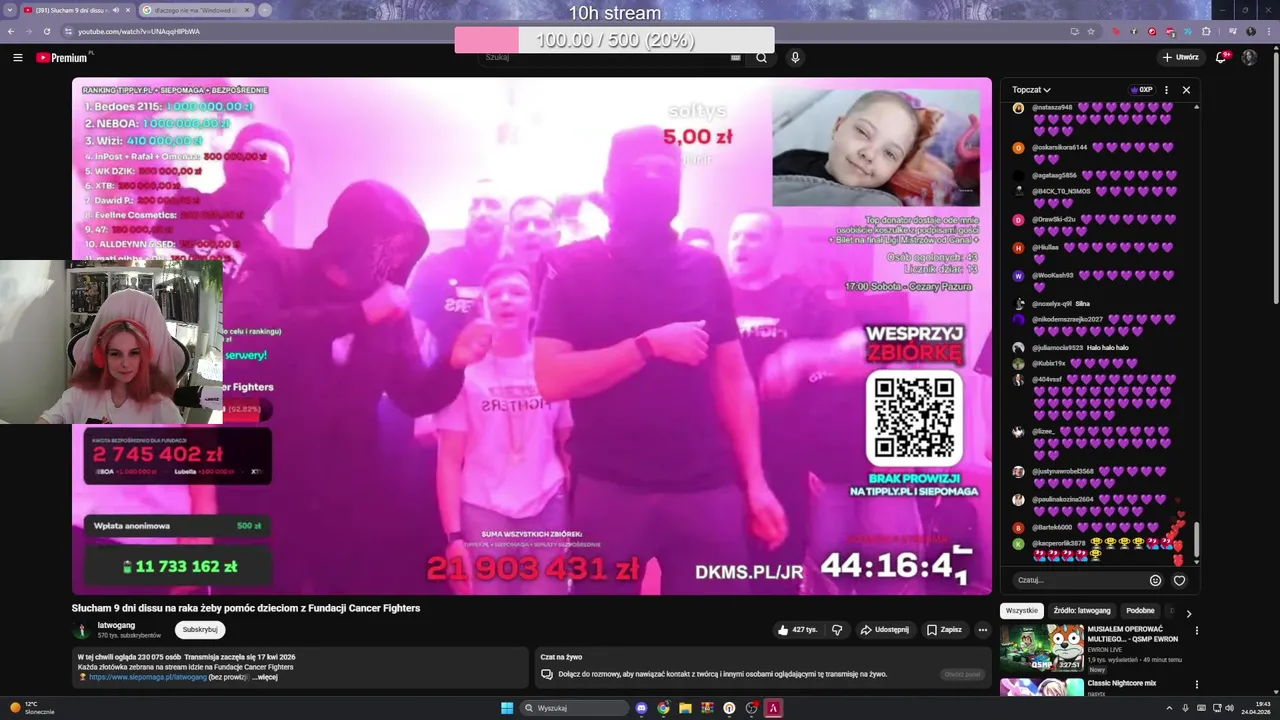Click the Otwórz panel button
Image resolution: width=1280 pixels, height=720 pixels.
[964, 674]
